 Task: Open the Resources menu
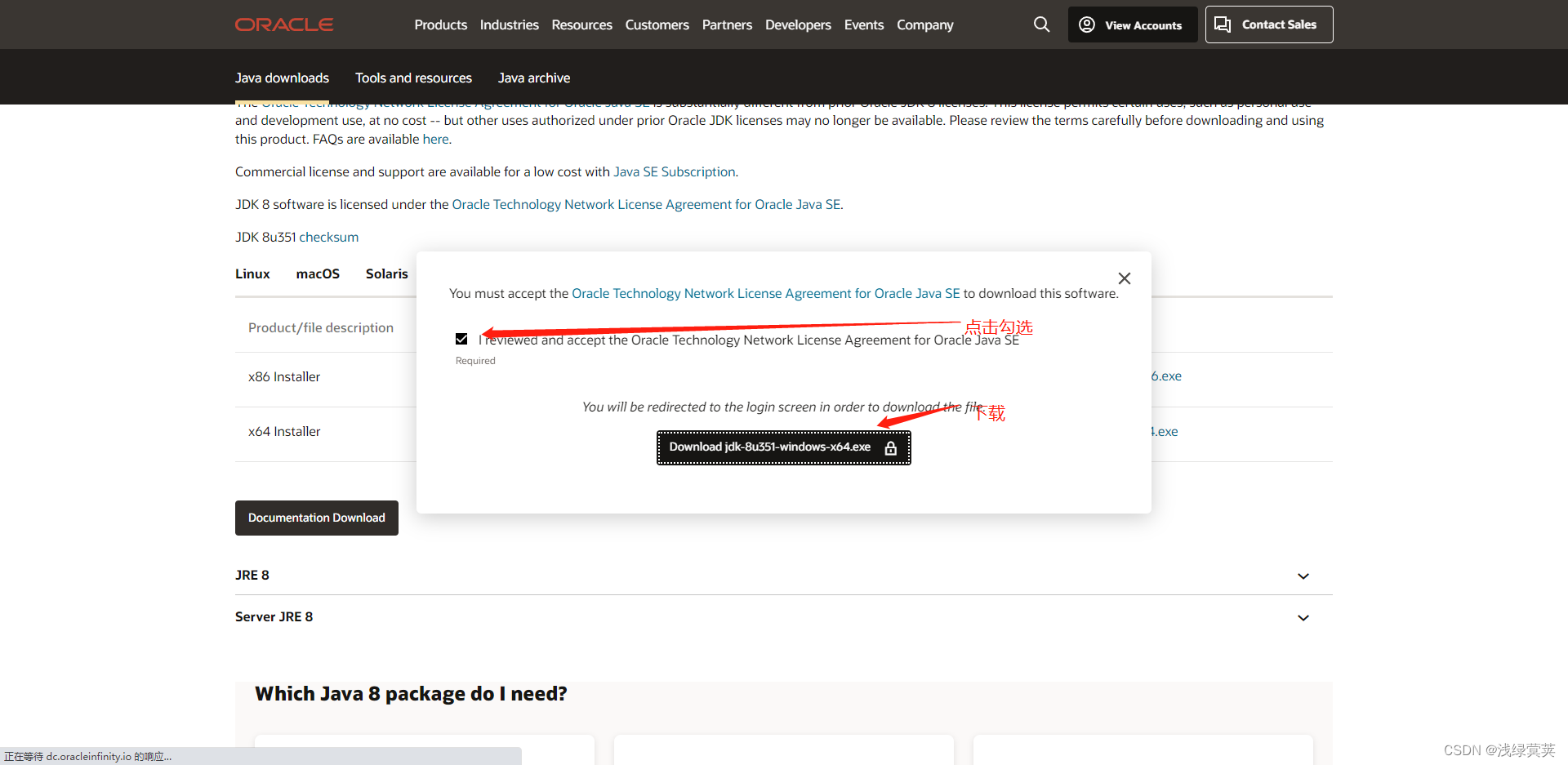pyautogui.click(x=581, y=24)
